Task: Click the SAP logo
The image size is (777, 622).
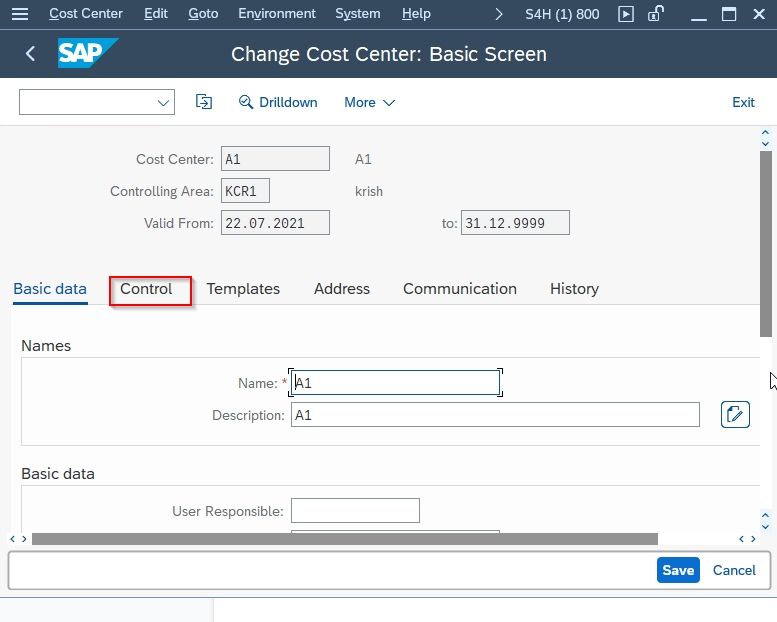Action: [88, 53]
